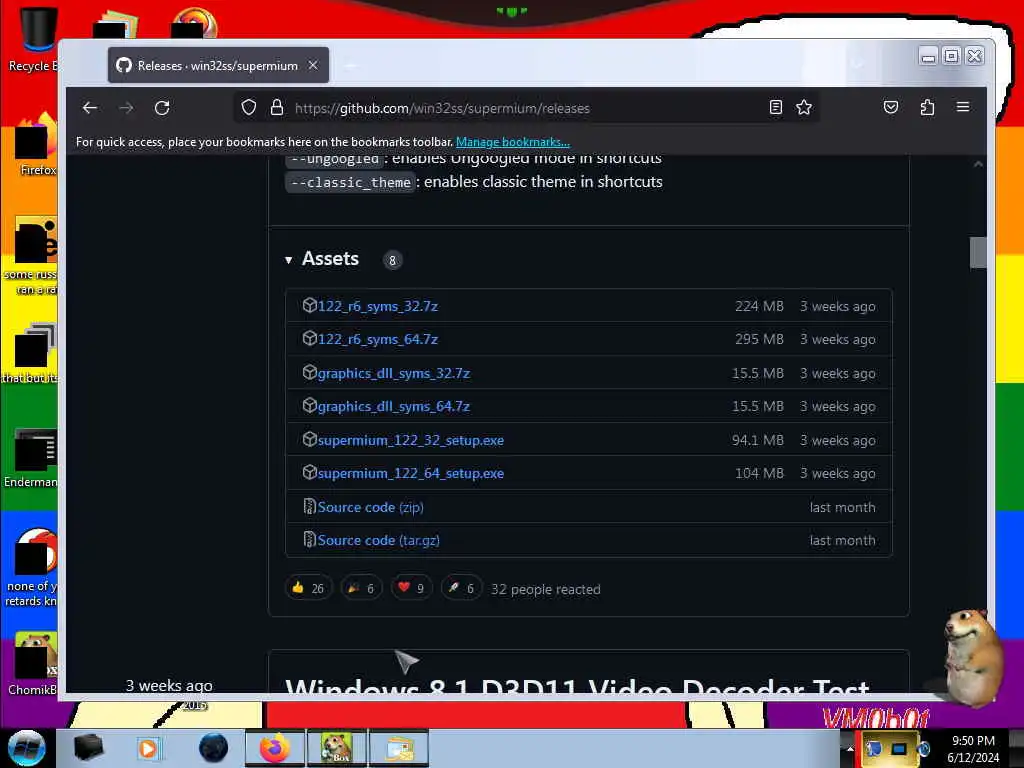Download 122_r6_syms_32.7z
This screenshot has width=1024, height=768.
377,306
